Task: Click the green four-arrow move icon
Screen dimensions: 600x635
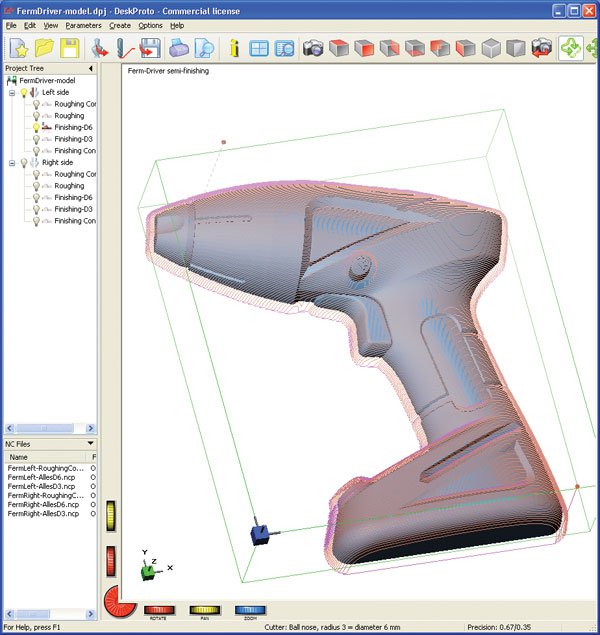Action: click(x=571, y=47)
